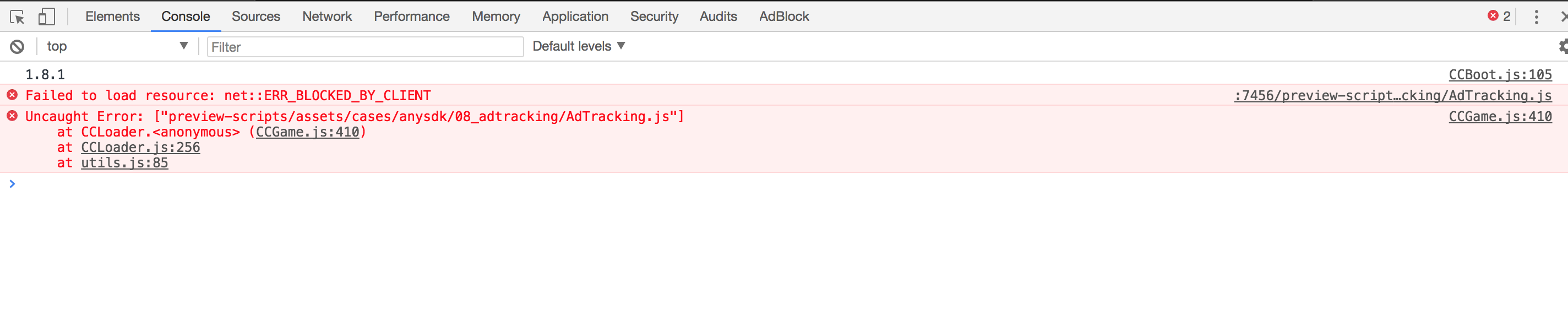Open console settings gear icon

1562,46
